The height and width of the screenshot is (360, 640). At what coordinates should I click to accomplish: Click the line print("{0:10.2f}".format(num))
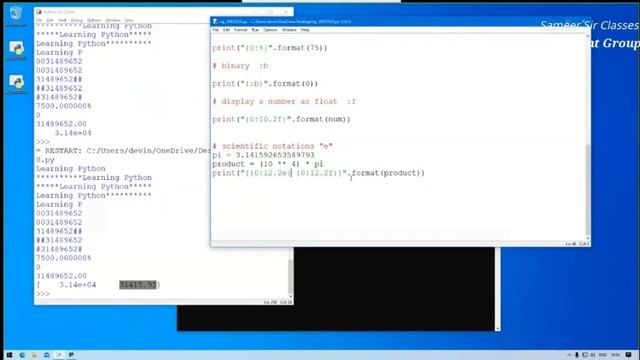click(281, 120)
